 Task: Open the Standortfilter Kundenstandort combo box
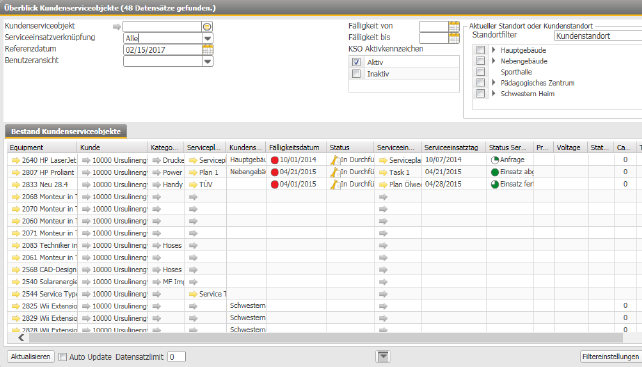pos(598,36)
